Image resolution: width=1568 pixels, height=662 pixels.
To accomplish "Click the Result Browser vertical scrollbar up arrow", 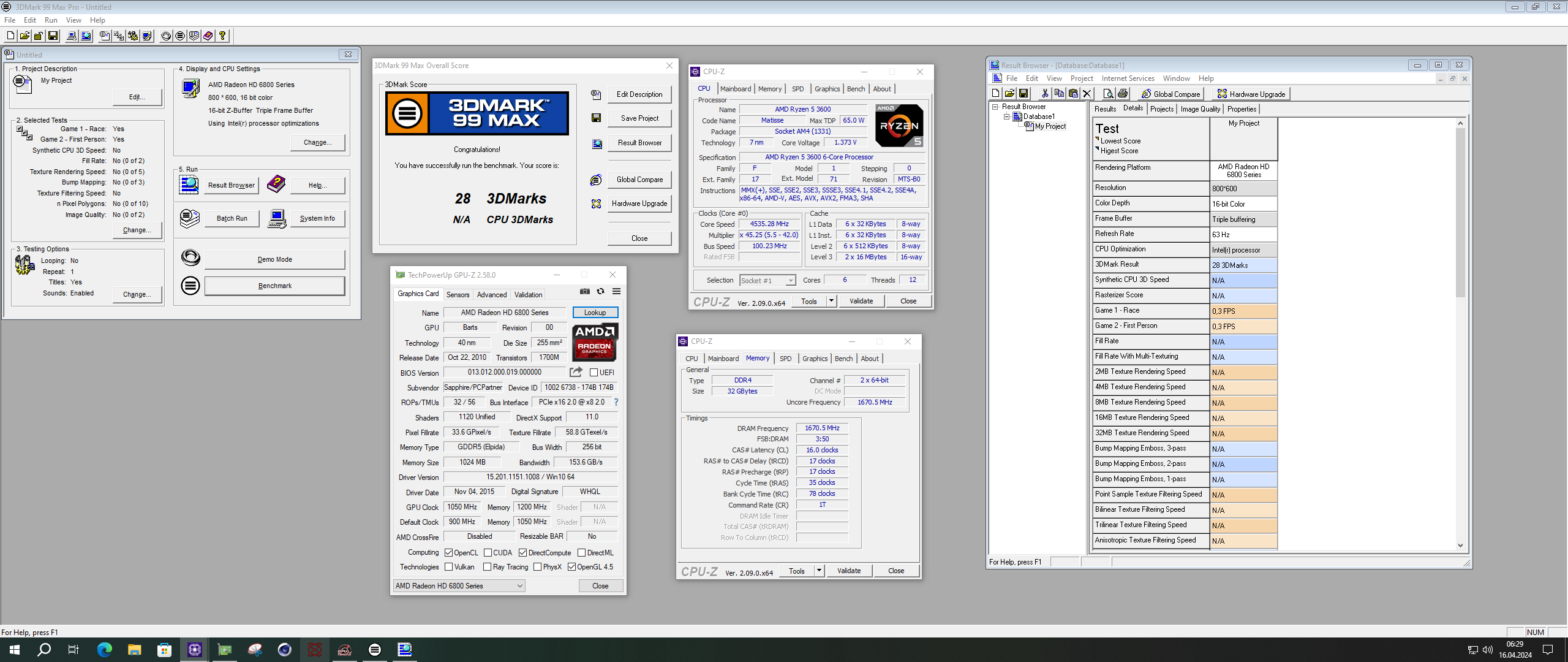I will pyautogui.click(x=1460, y=123).
